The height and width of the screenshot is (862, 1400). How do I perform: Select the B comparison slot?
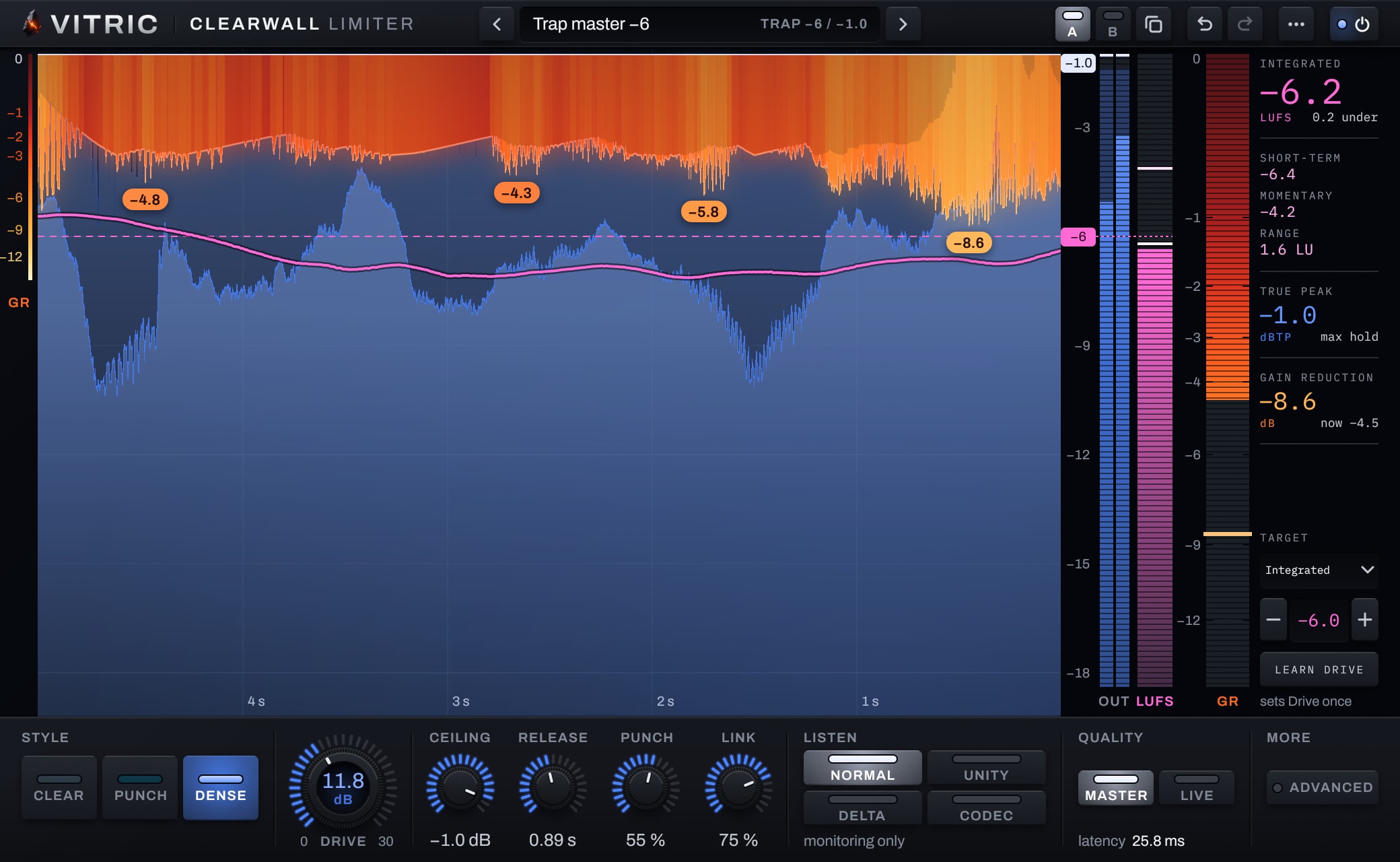(1113, 24)
